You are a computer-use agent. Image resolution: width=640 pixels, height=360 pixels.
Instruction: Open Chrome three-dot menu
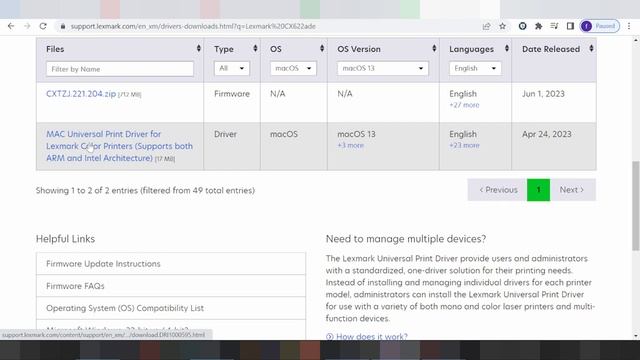[629, 26]
